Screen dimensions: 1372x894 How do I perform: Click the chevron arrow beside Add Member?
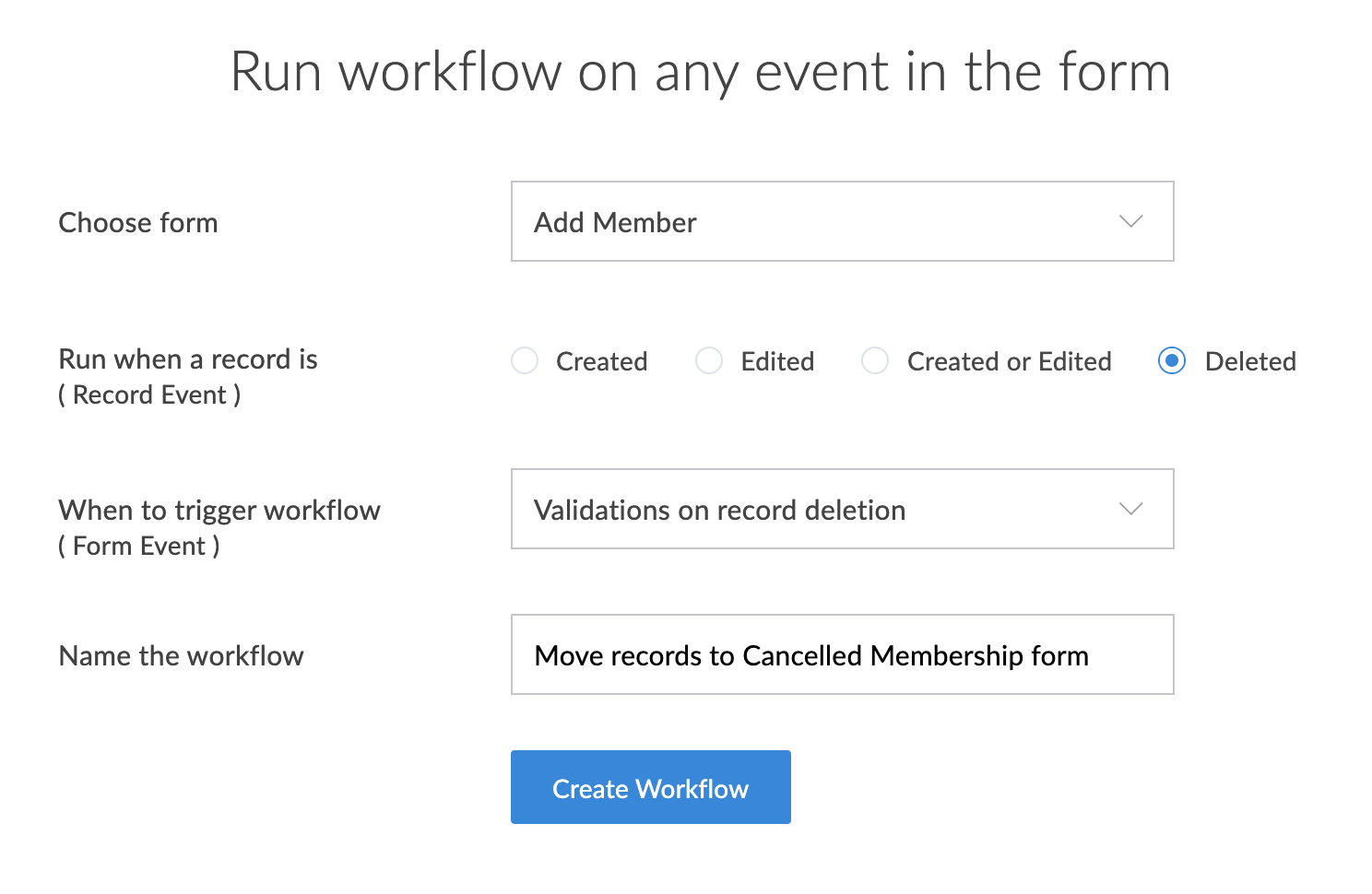(x=1130, y=222)
